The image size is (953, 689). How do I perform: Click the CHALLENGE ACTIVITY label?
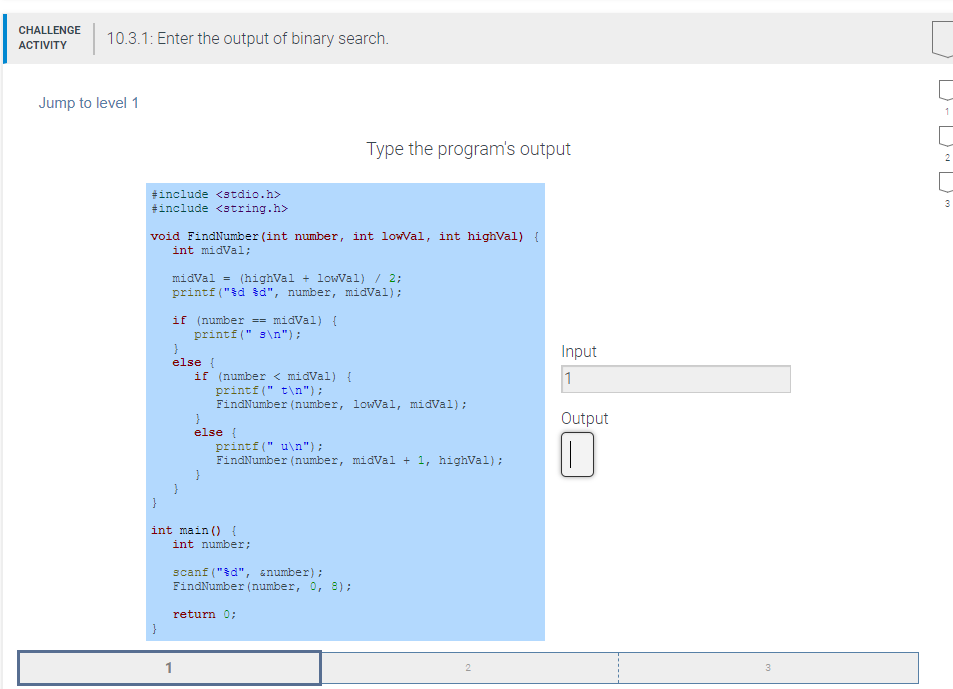click(x=49, y=37)
